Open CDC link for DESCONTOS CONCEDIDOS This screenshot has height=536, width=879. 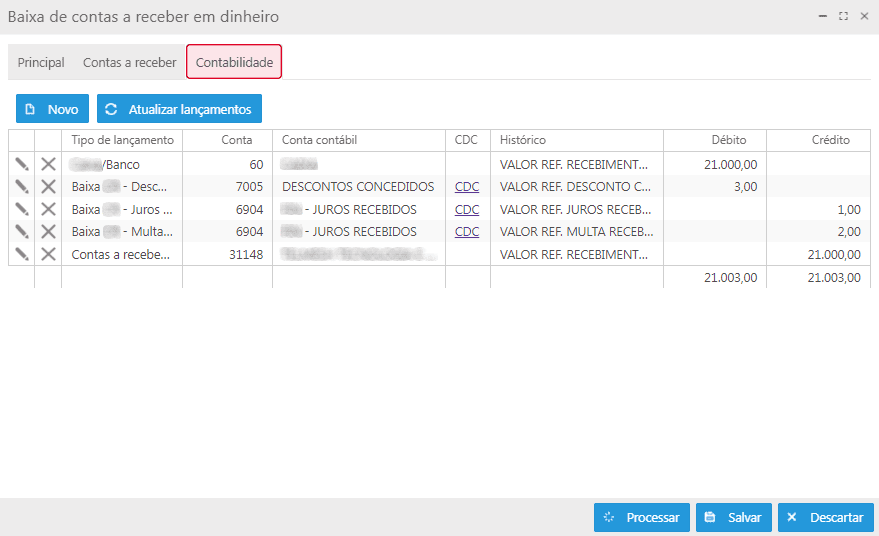(467, 186)
